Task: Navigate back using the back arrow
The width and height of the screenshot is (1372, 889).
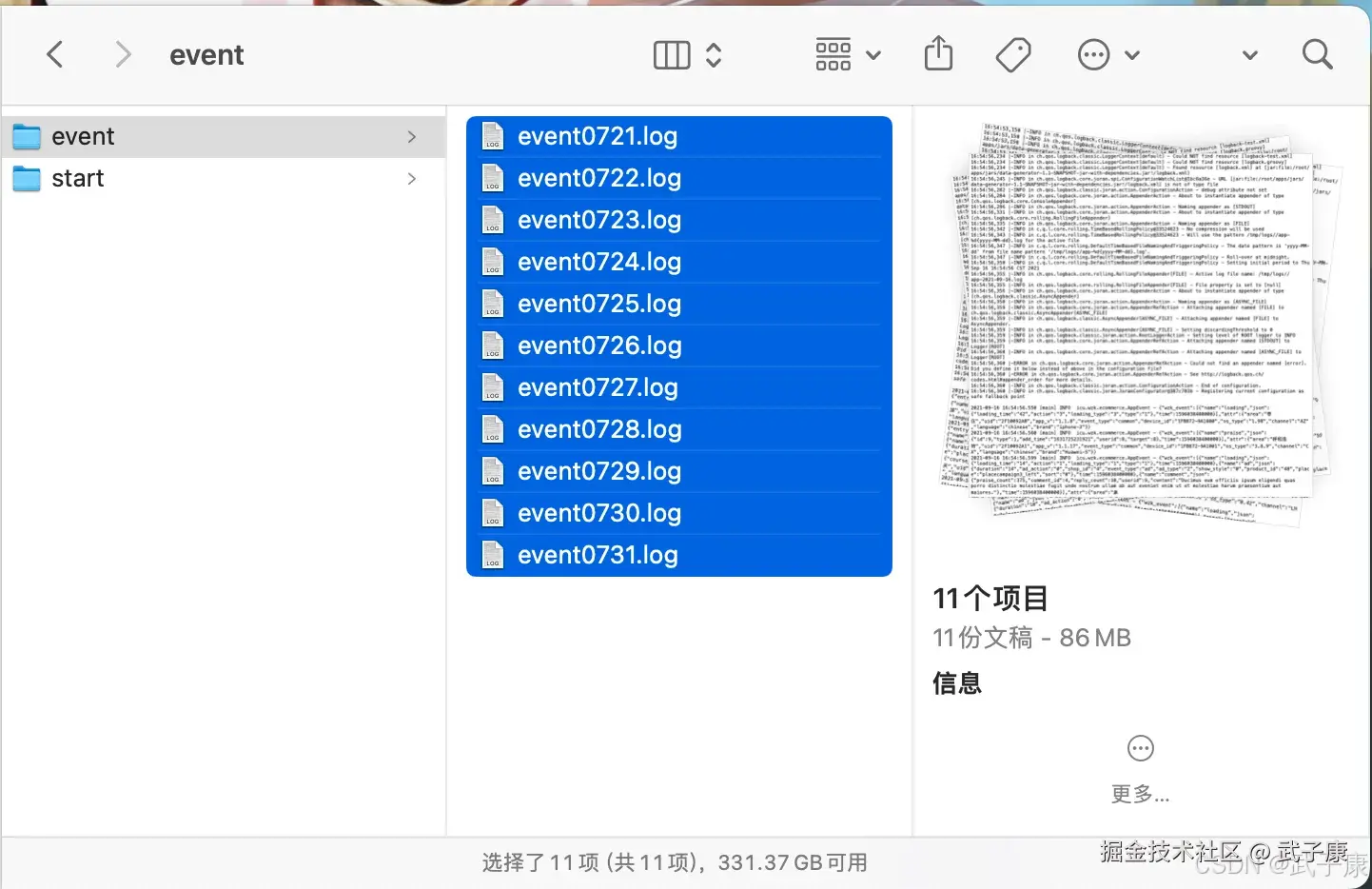Action: (x=54, y=54)
